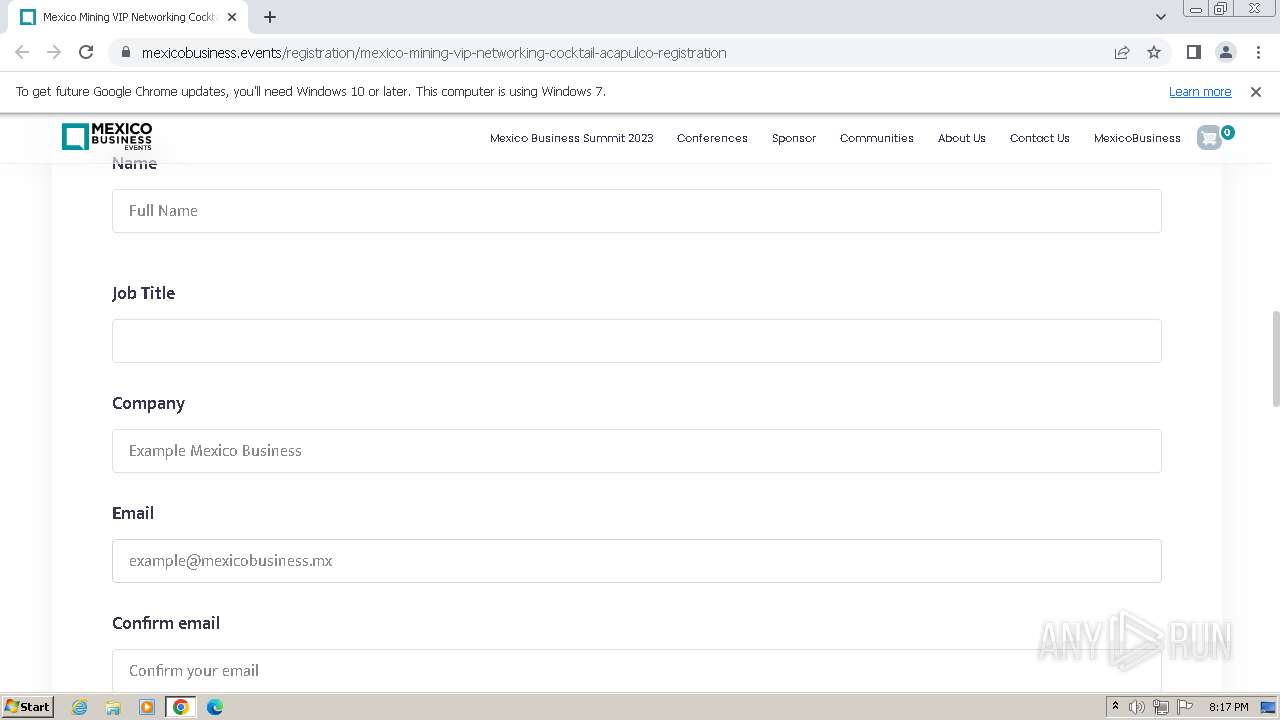Focus the Job Title input field
1280x720 pixels.
click(637, 341)
